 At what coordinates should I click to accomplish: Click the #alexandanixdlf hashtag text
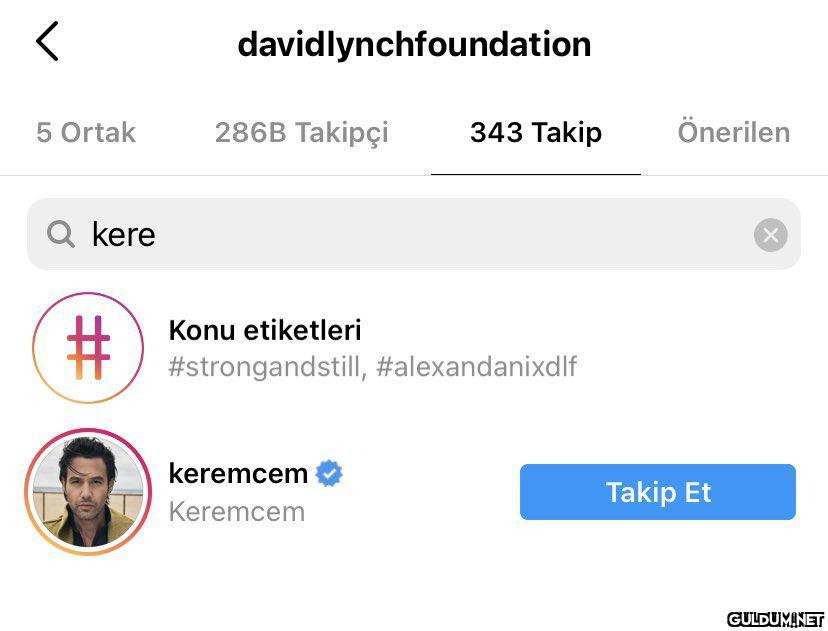pos(476,366)
